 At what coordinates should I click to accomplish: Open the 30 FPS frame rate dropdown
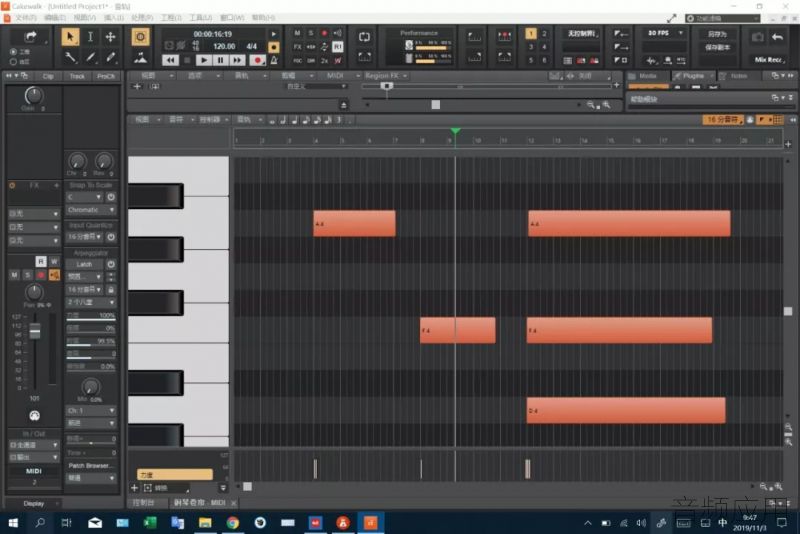point(664,33)
